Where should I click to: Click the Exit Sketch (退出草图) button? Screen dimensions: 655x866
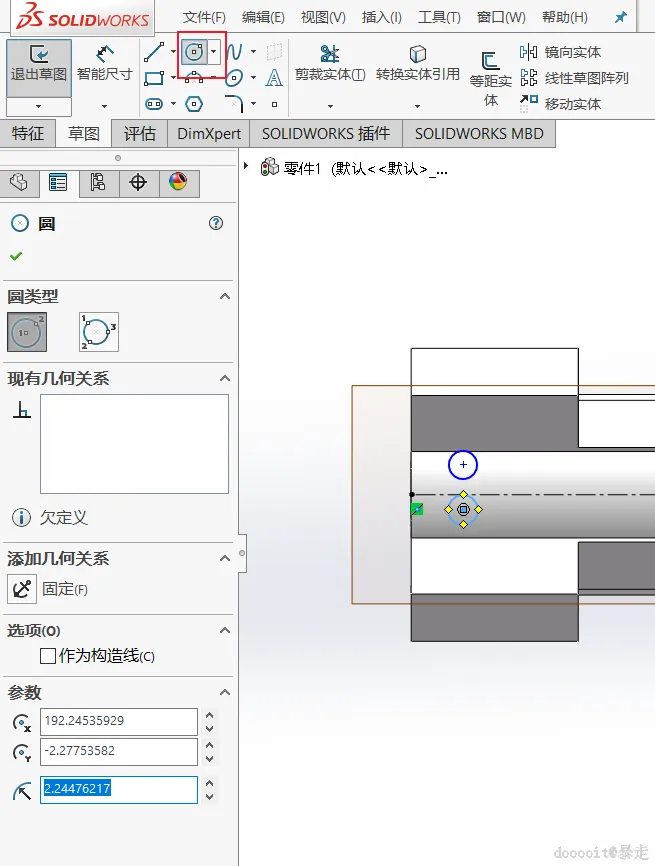pos(39,68)
